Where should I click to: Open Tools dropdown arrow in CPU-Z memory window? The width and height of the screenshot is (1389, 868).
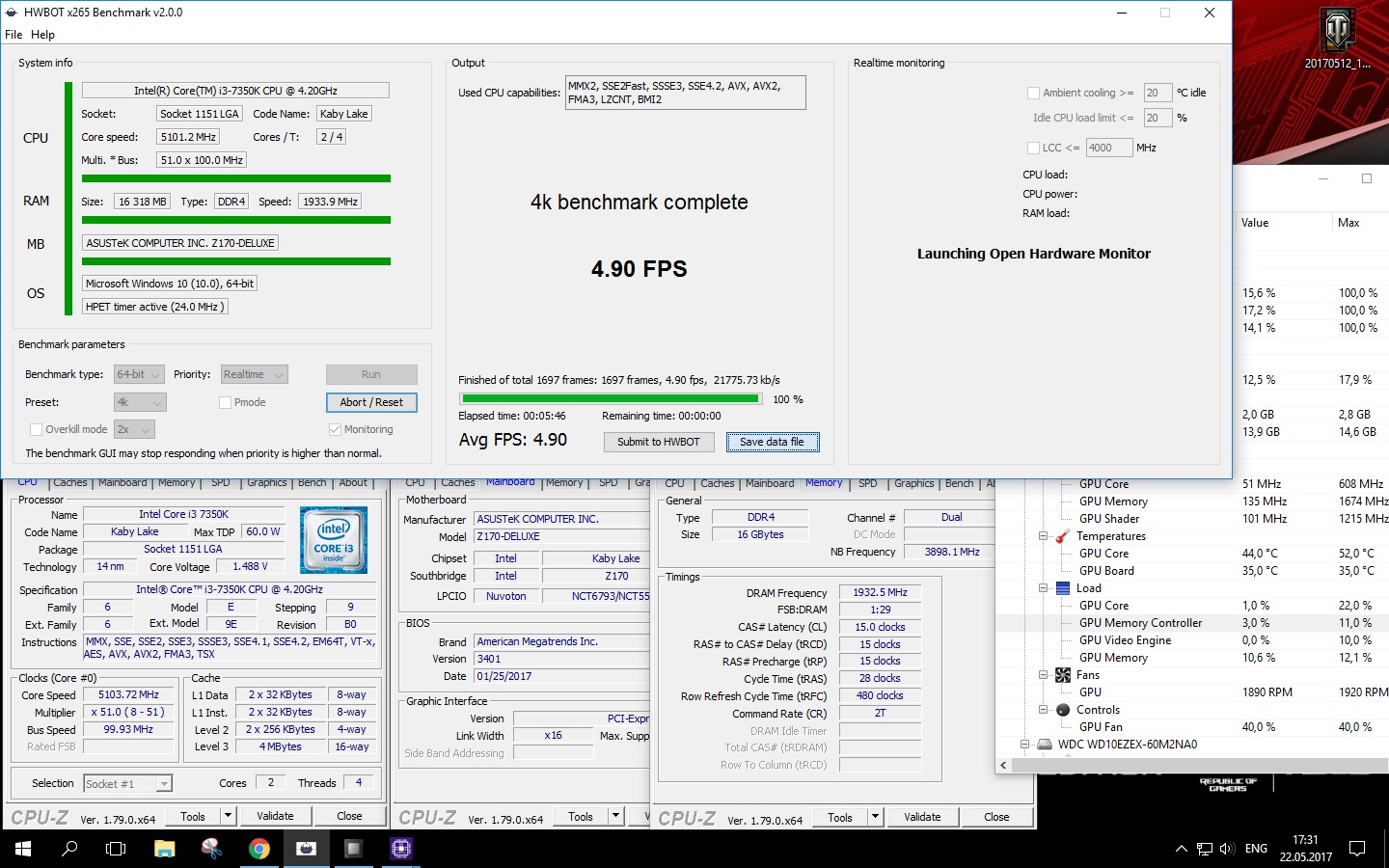(x=876, y=817)
